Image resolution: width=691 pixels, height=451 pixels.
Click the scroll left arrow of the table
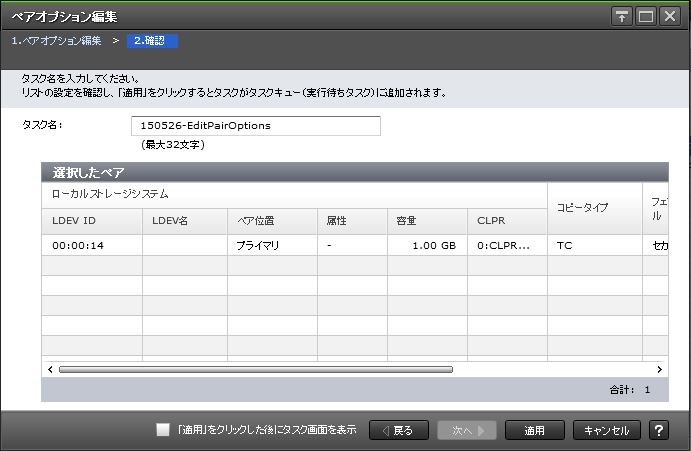pyautogui.click(x=50, y=369)
